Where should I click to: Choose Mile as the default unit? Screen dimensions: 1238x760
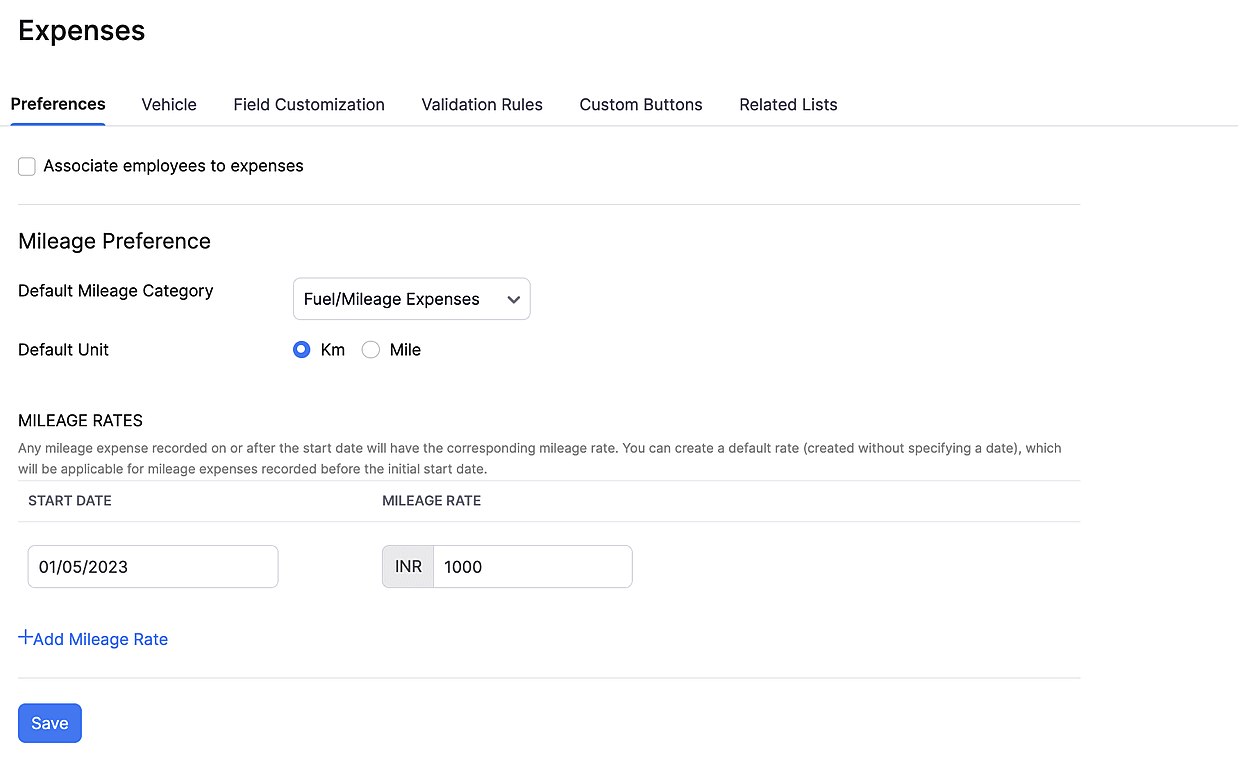coord(371,350)
